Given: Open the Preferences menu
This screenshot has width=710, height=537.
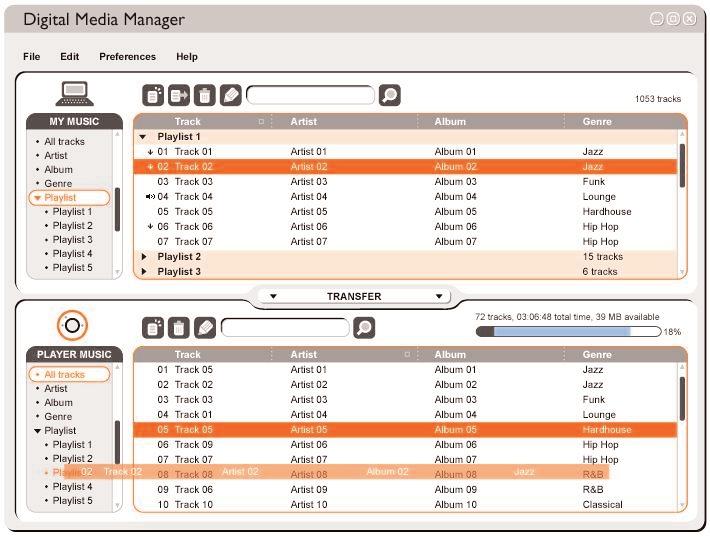Looking at the screenshot, I should pos(127,57).
